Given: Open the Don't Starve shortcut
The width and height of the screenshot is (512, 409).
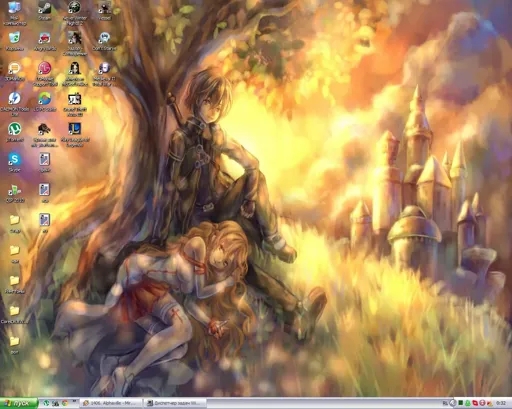Looking at the screenshot, I should pyautogui.click(x=104, y=41).
